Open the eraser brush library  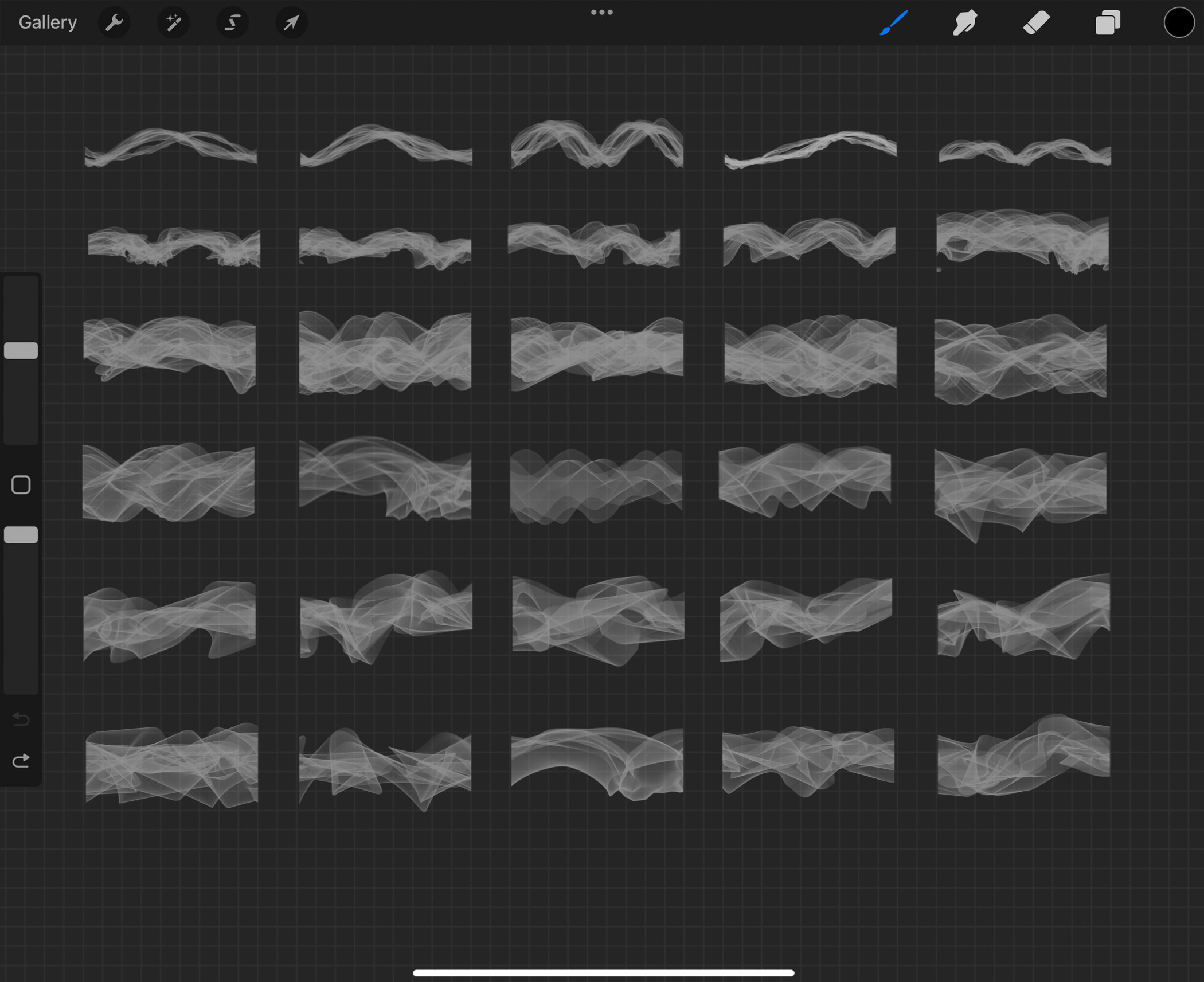click(1035, 22)
